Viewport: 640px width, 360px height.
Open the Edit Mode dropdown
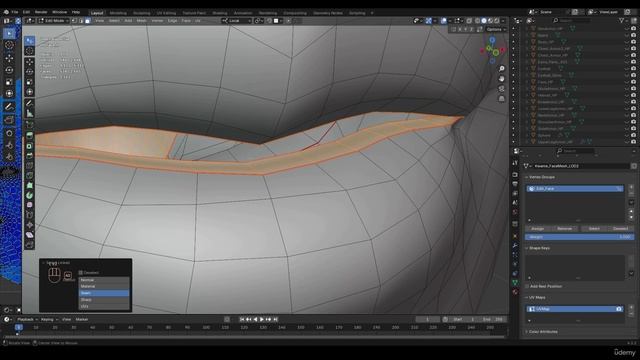coord(53,20)
